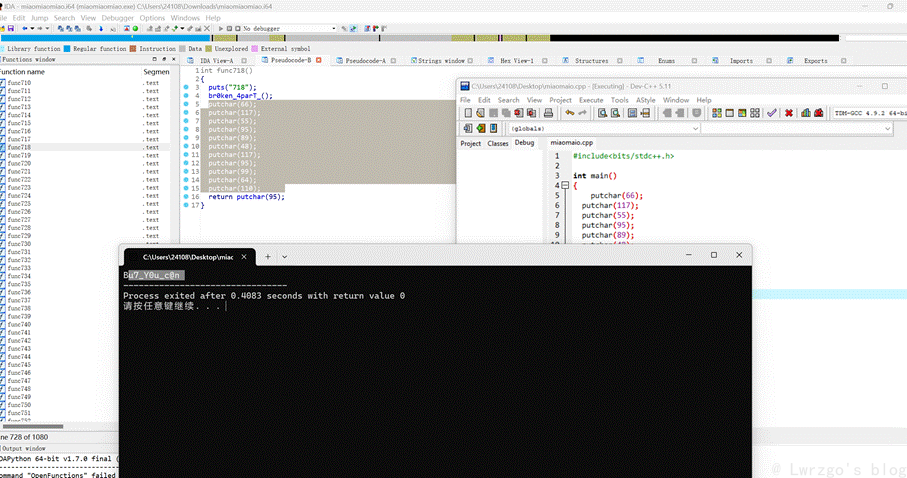Screen dimensions: 907x478
Task: Open Dev-C++ Execute menu
Action: click(x=591, y=100)
